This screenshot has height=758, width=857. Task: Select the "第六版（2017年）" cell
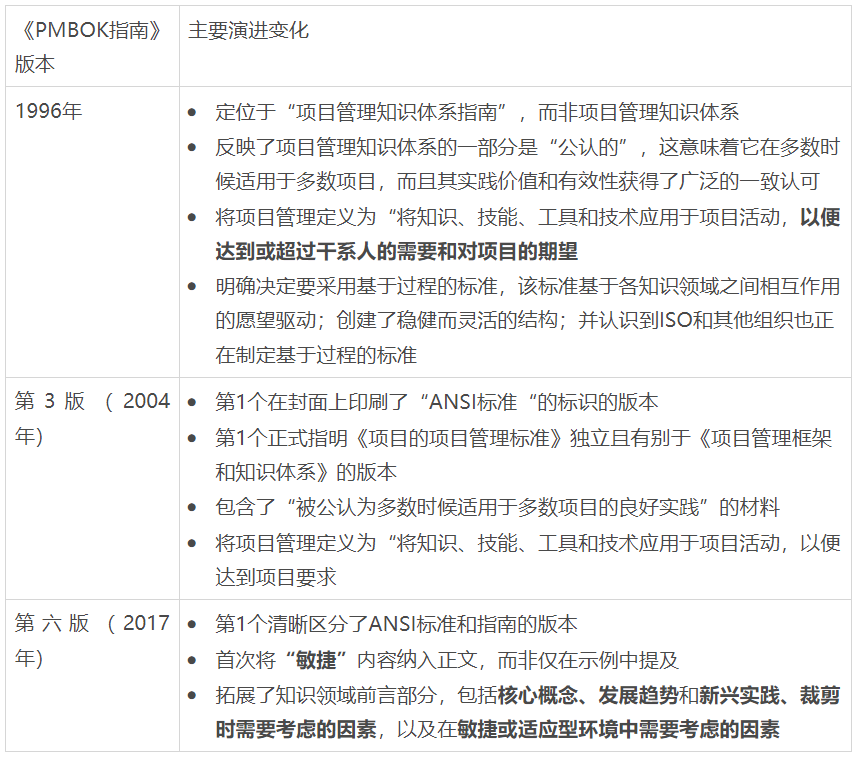(92, 675)
